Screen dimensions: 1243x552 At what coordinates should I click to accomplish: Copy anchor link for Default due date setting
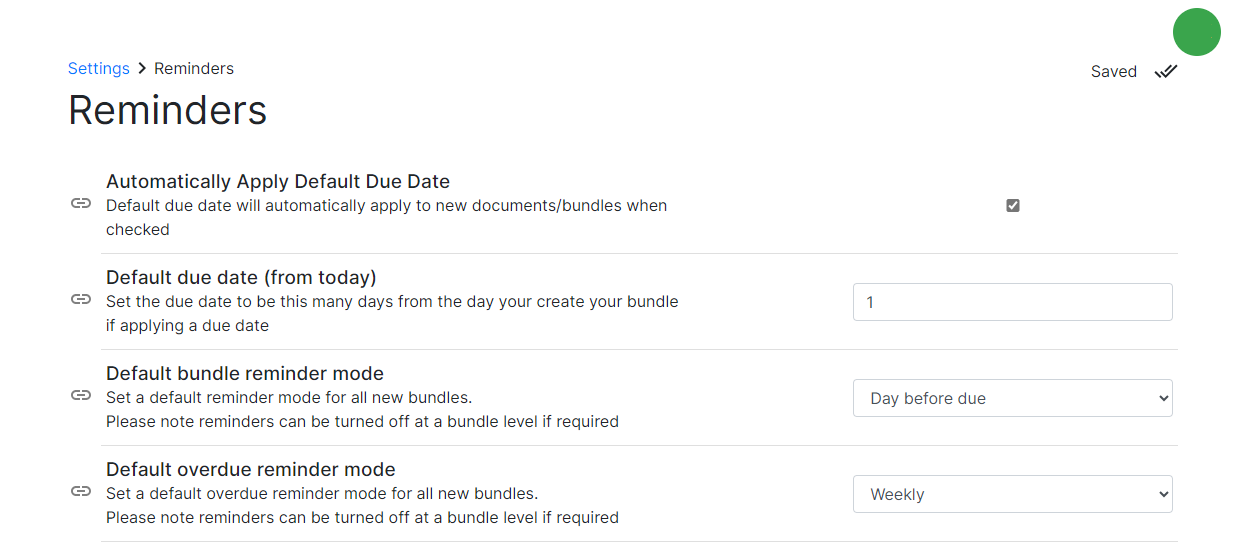[81, 299]
